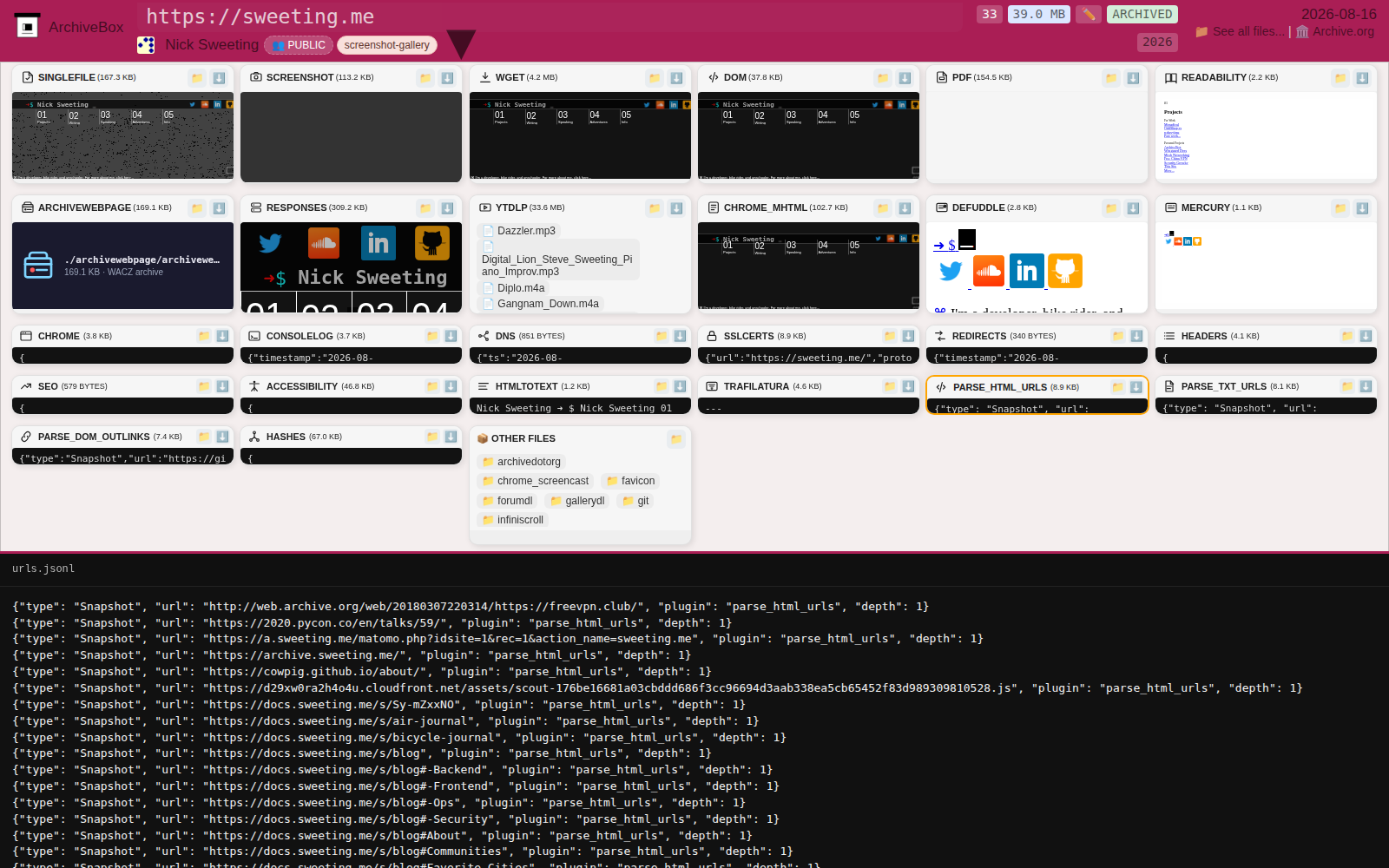Download the HEADERS output

[1366, 336]
